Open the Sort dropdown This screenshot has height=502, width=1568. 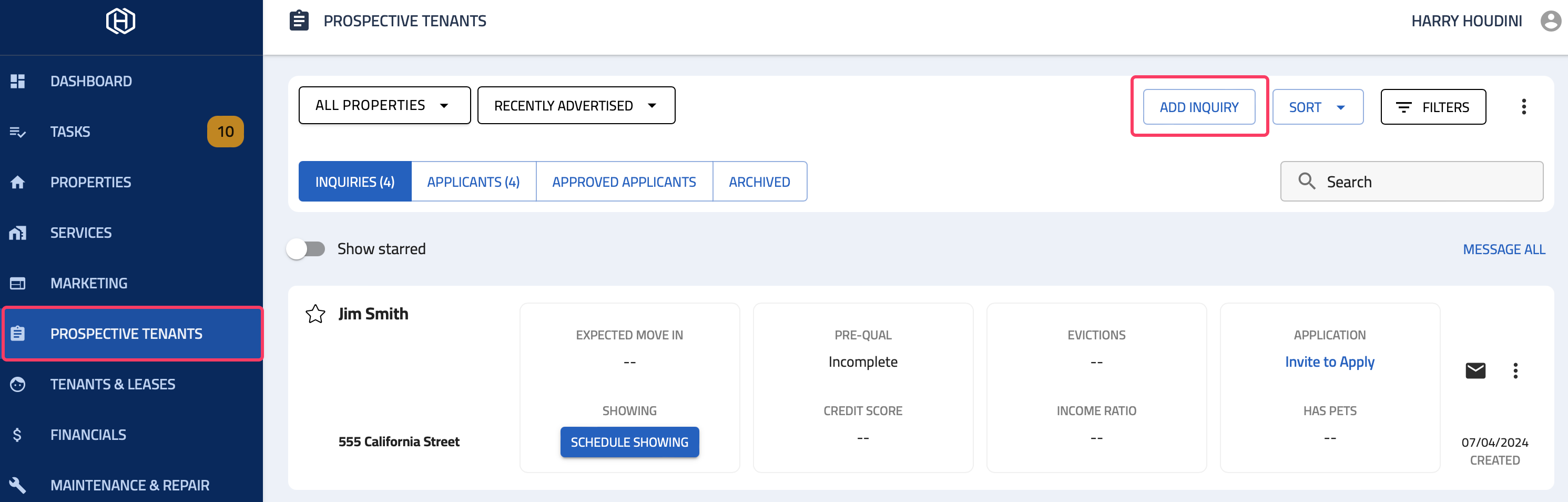tap(1317, 107)
